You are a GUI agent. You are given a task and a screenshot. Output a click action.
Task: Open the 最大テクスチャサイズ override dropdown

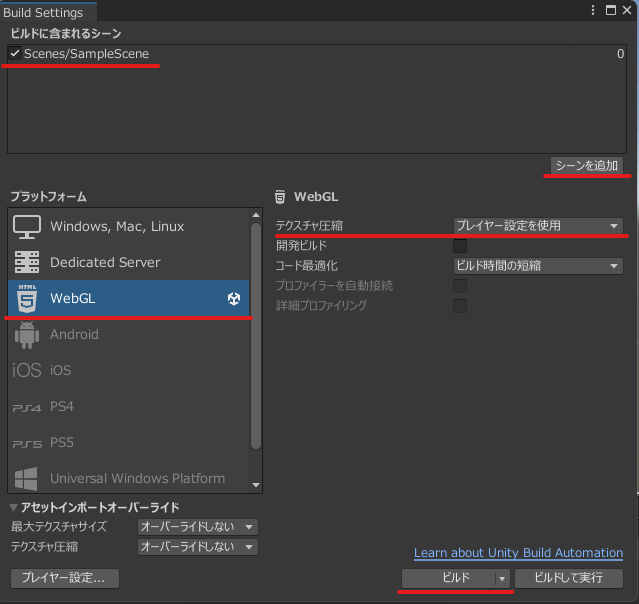[198, 527]
